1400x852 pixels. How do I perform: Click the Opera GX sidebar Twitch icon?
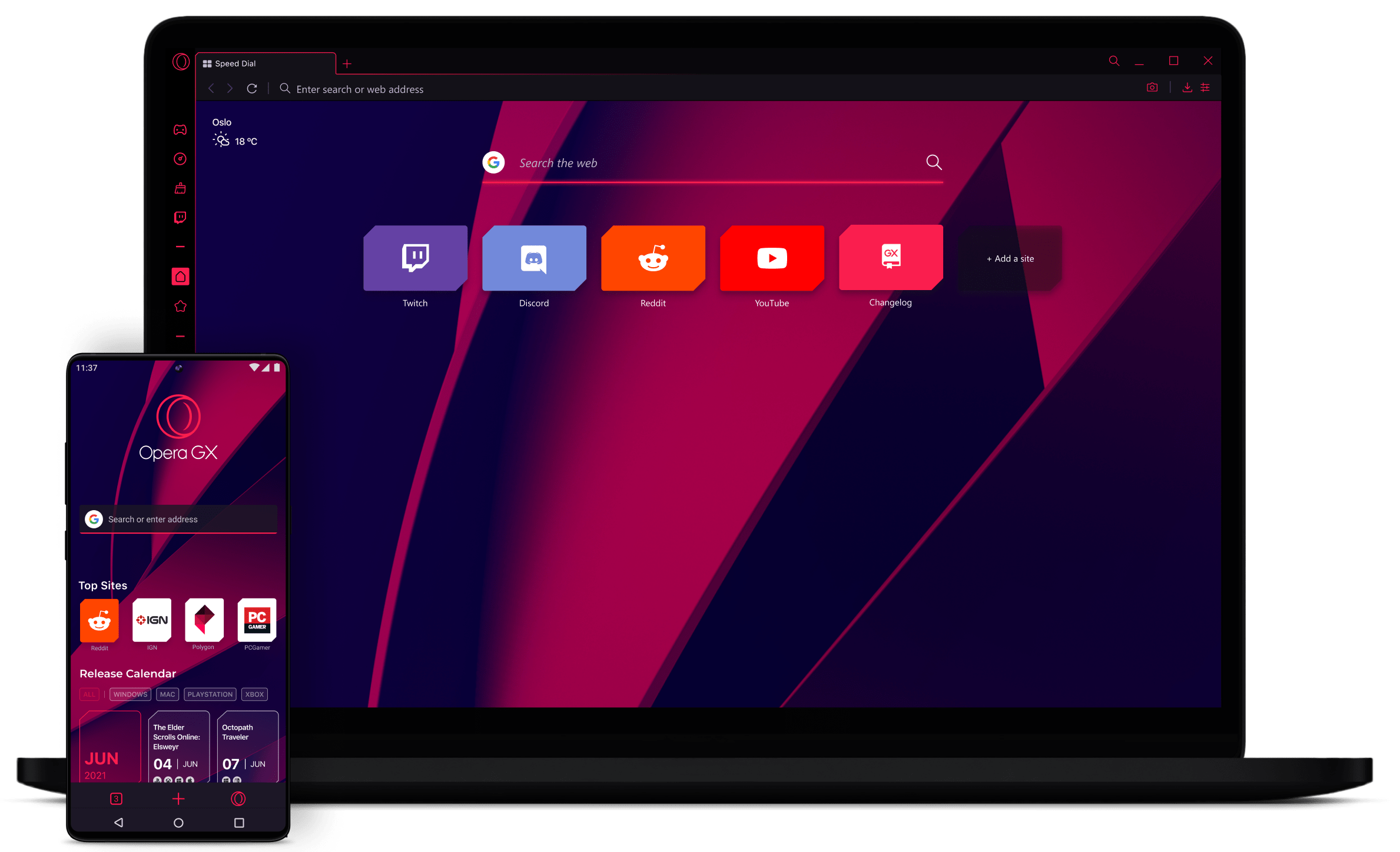(x=180, y=216)
